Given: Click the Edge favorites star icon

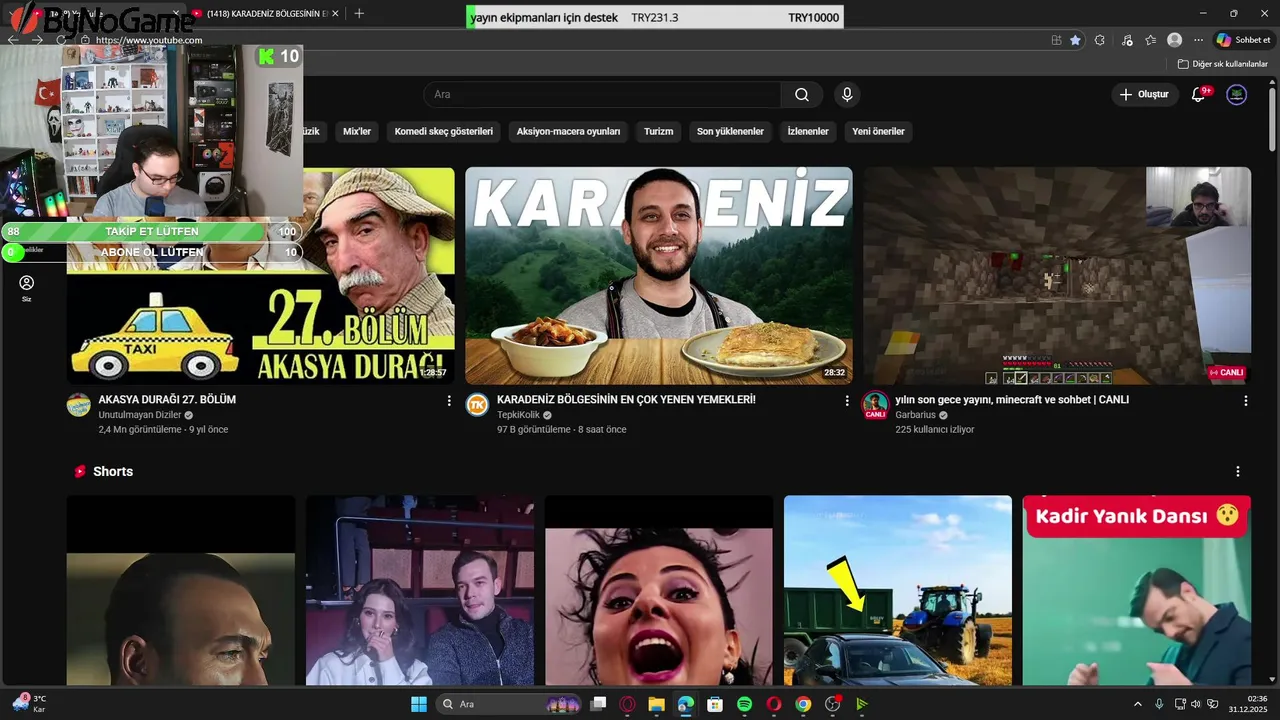Looking at the screenshot, I should pos(1075,40).
